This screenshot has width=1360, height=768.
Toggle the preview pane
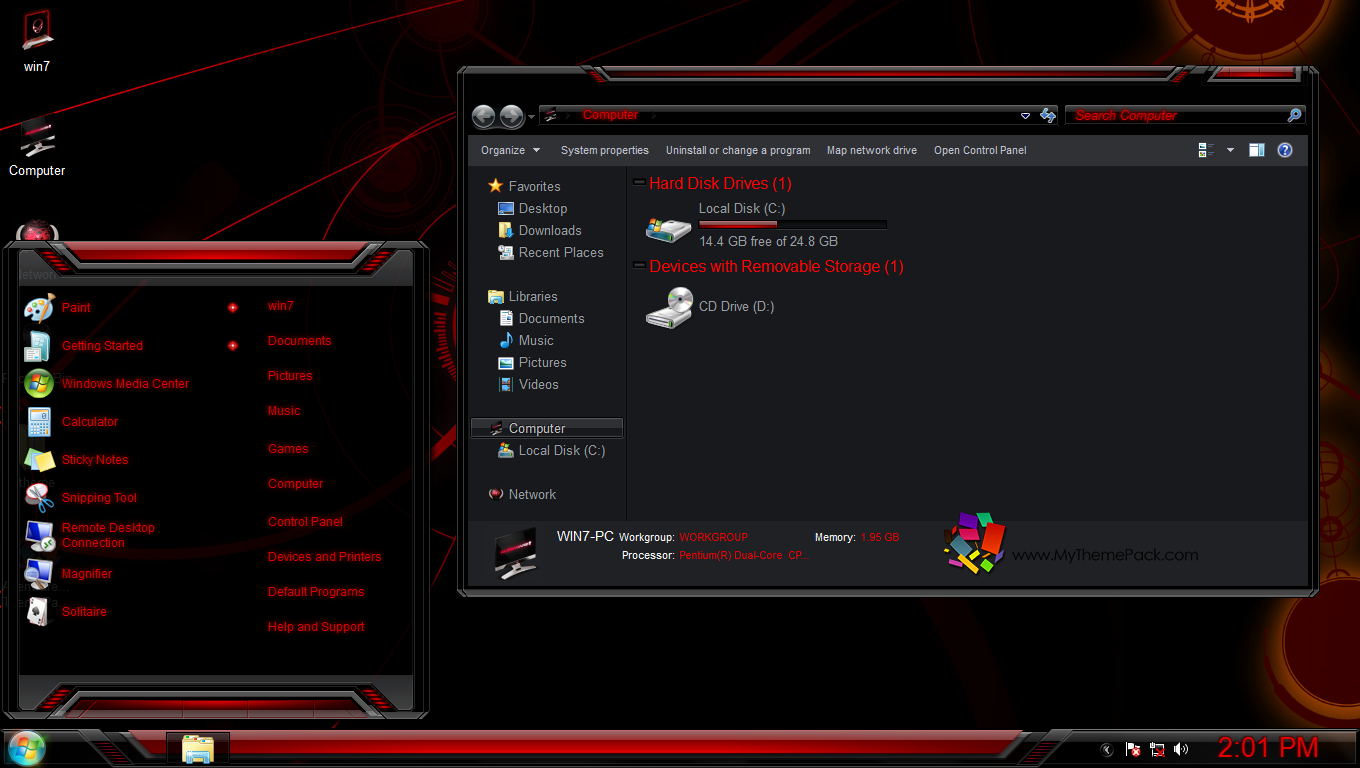click(x=1257, y=150)
